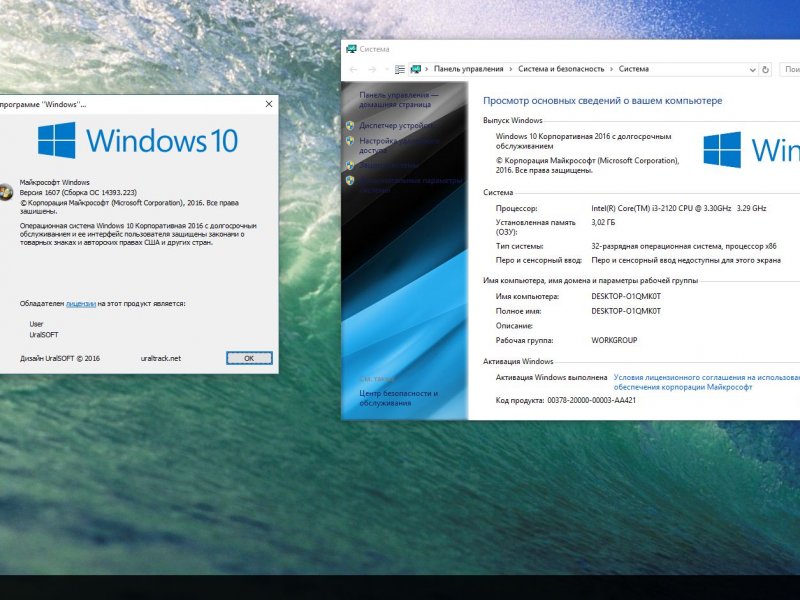
Task: Click the Система window title bar icon
Action: 351,49
